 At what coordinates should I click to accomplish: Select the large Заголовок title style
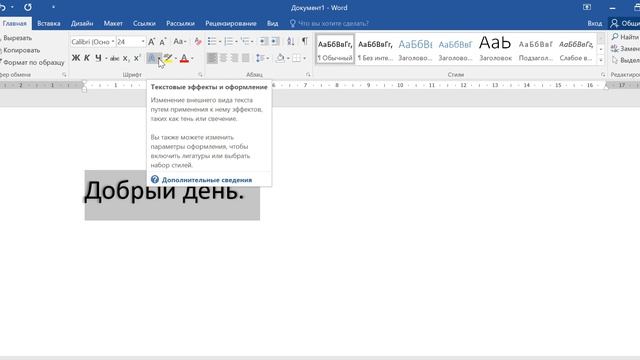[495, 49]
